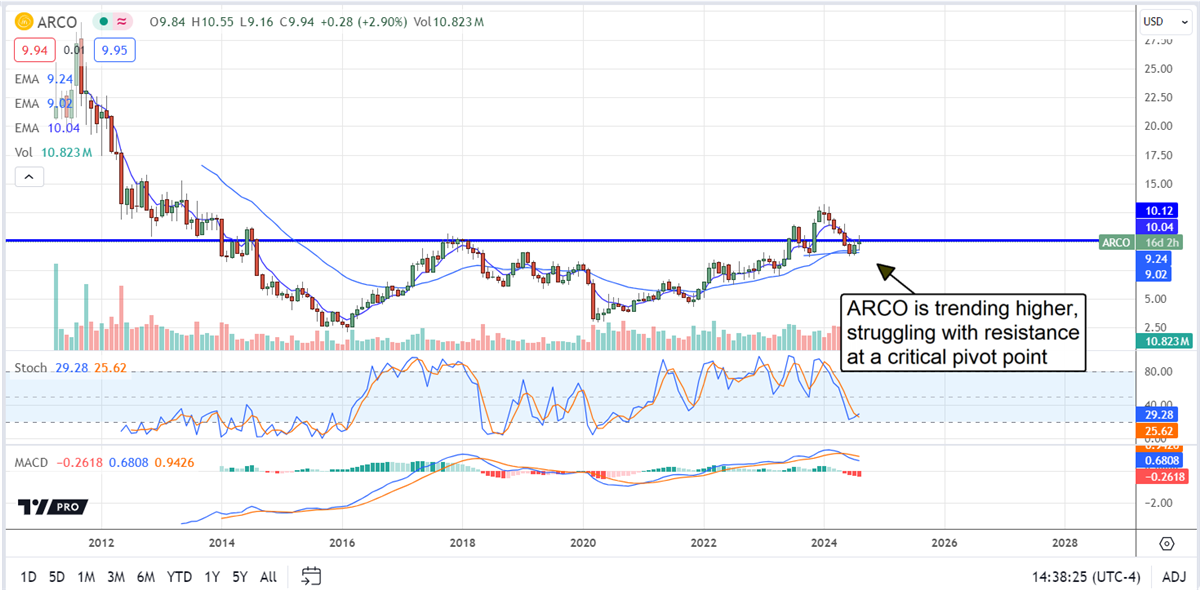Screen dimensions: 1200x590
Task: Click the 2016 label on time axis
Action: [342, 544]
